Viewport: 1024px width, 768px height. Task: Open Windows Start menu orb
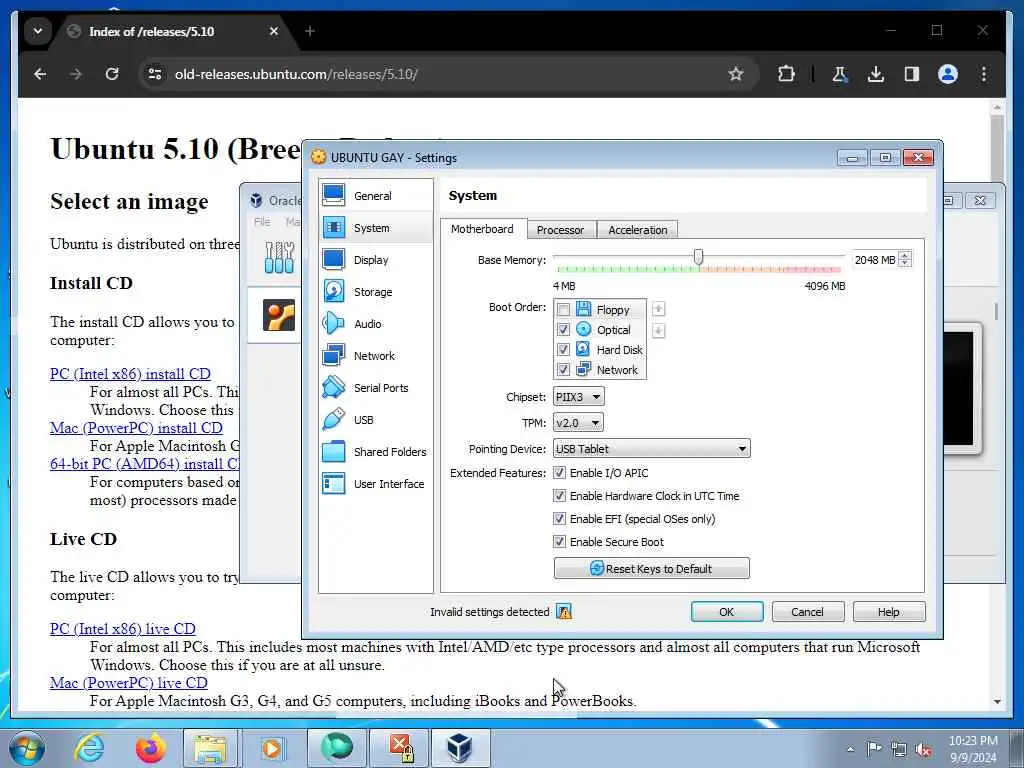[27, 748]
